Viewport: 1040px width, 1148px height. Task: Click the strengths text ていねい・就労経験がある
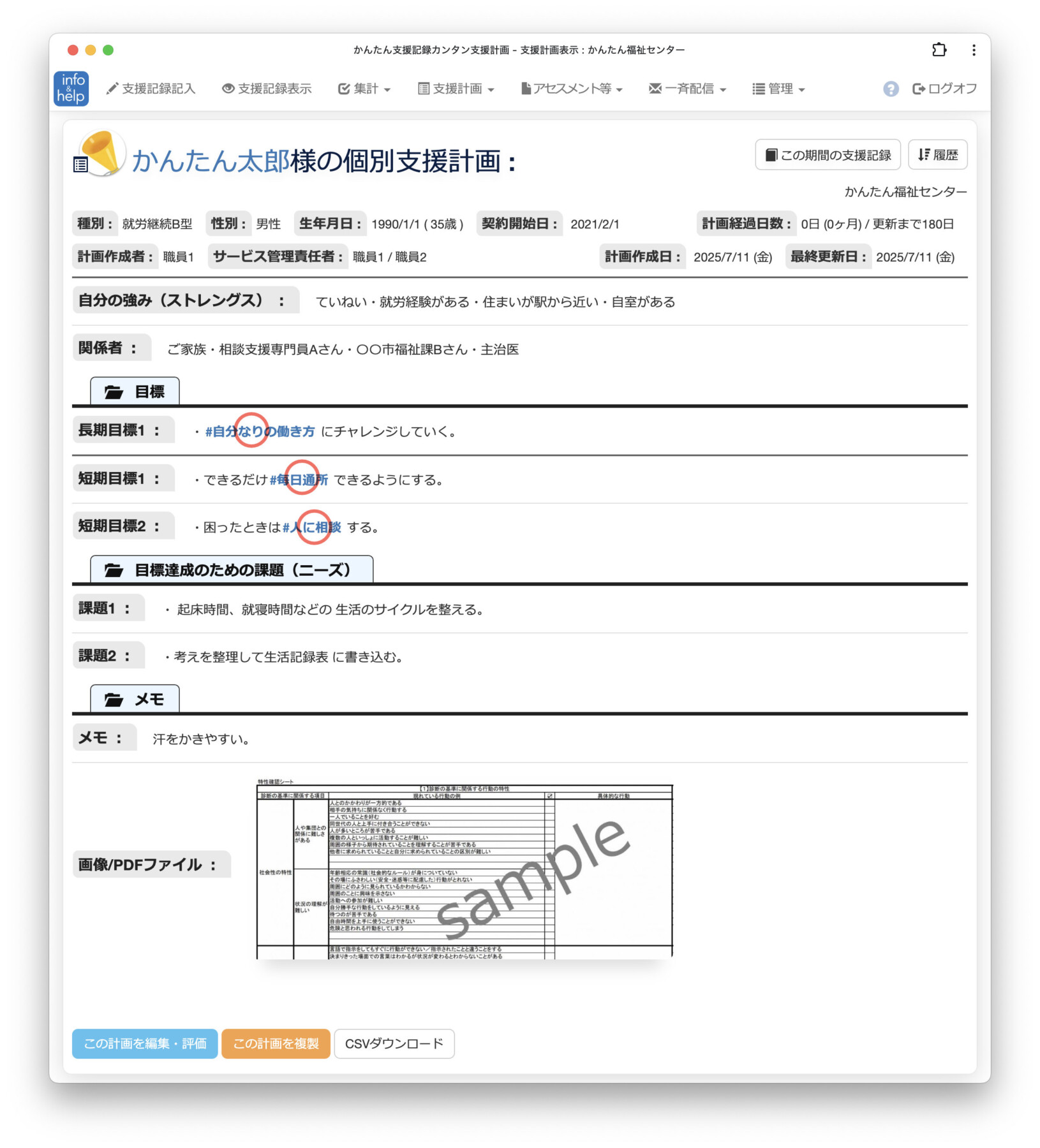(392, 302)
